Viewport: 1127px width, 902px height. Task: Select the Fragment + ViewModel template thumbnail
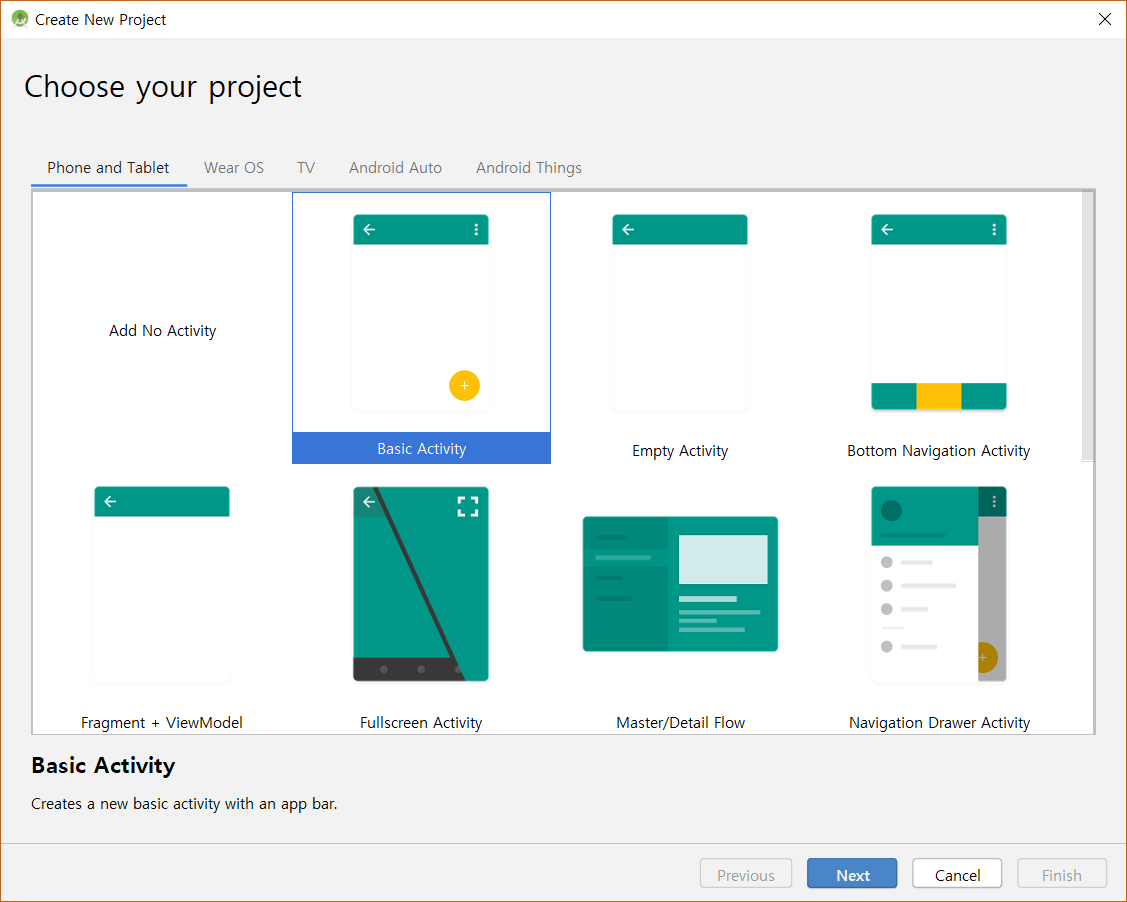click(x=162, y=584)
